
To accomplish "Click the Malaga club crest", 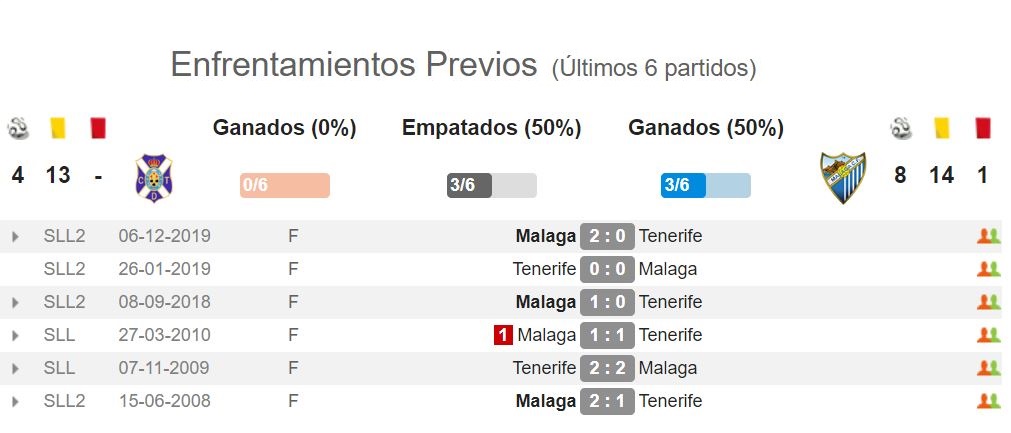I will [x=843, y=178].
